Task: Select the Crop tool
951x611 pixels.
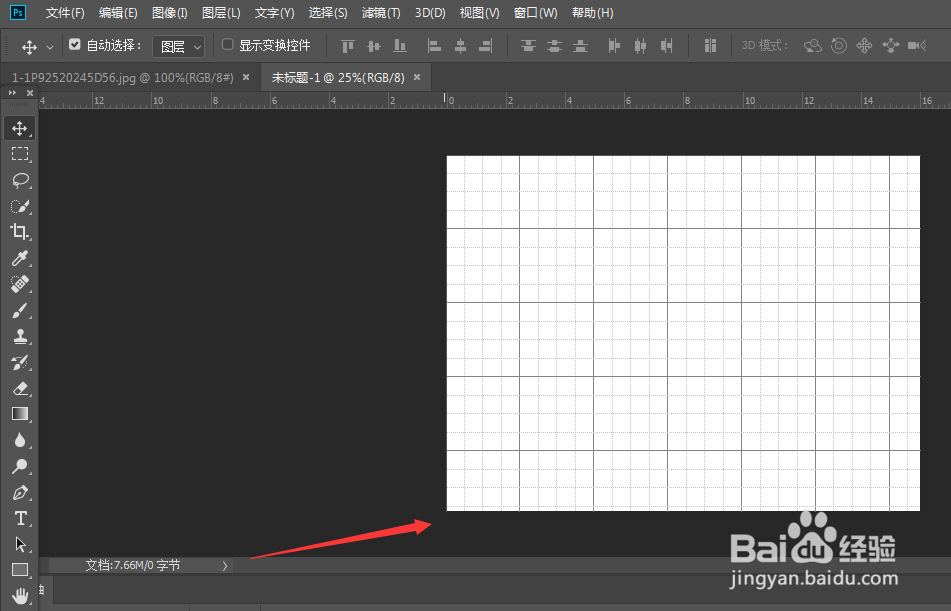Action: pos(19,232)
